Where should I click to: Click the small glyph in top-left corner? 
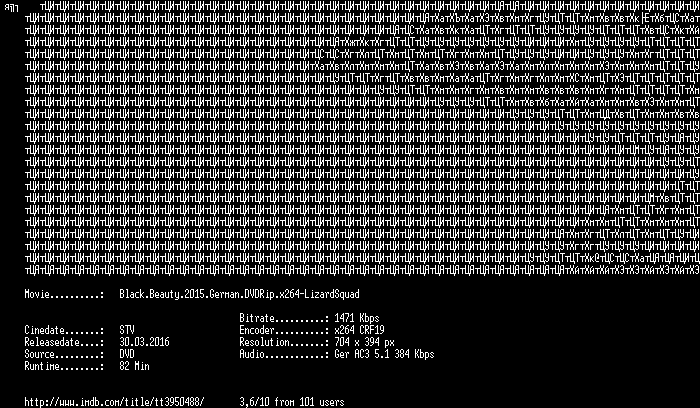pyautogui.click(x=11, y=8)
